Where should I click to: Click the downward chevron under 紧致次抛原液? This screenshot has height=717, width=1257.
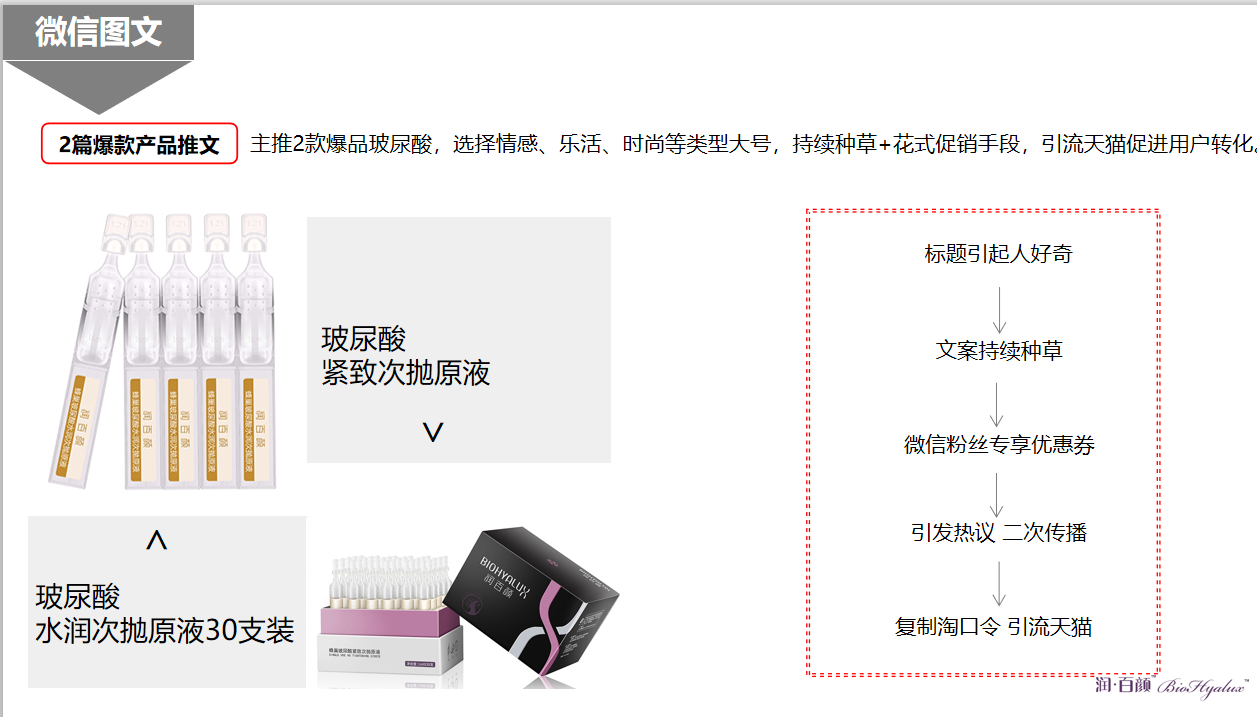[x=432, y=432]
